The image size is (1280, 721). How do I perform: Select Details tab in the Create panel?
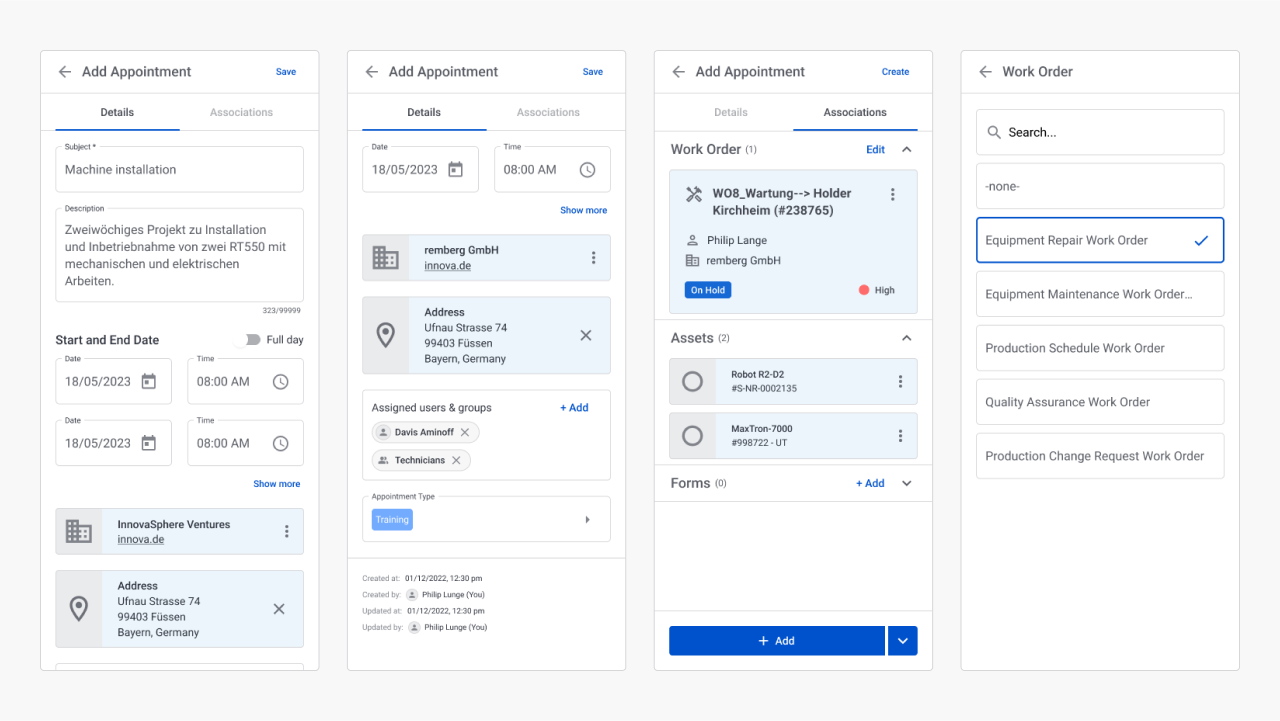(x=731, y=112)
